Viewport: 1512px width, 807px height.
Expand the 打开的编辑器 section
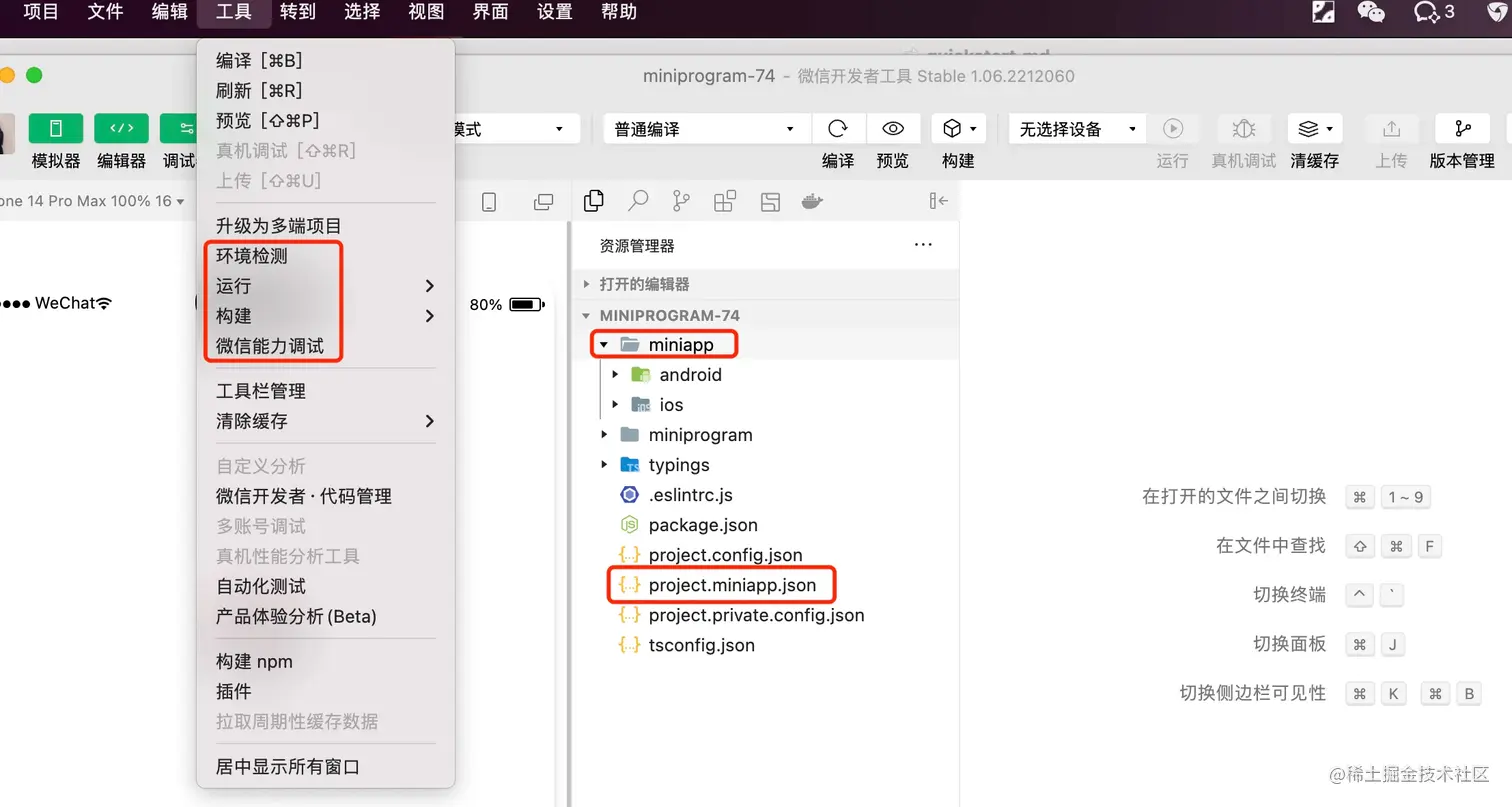[x=766, y=284]
